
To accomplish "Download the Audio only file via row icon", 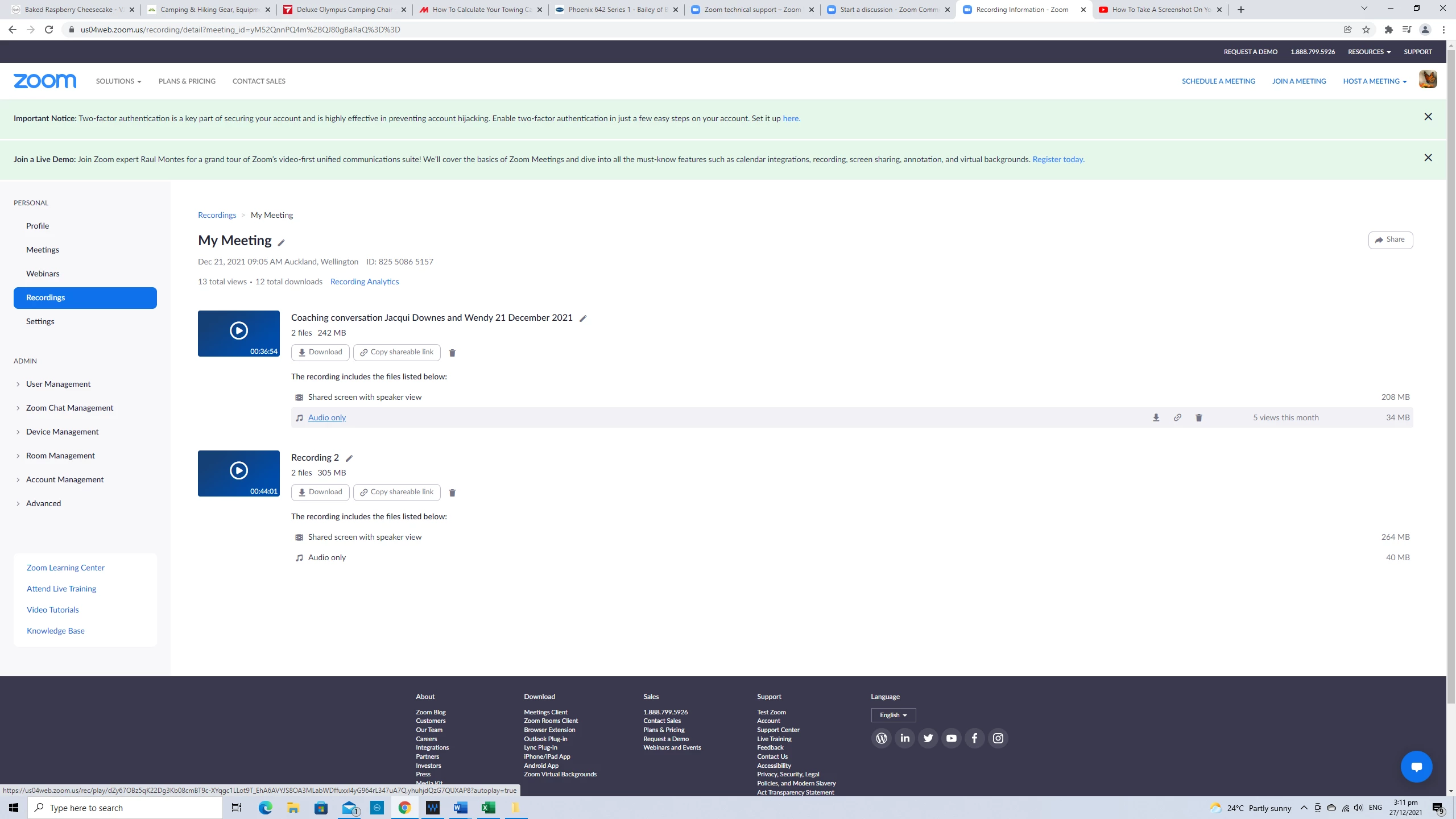I will click(1156, 417).
